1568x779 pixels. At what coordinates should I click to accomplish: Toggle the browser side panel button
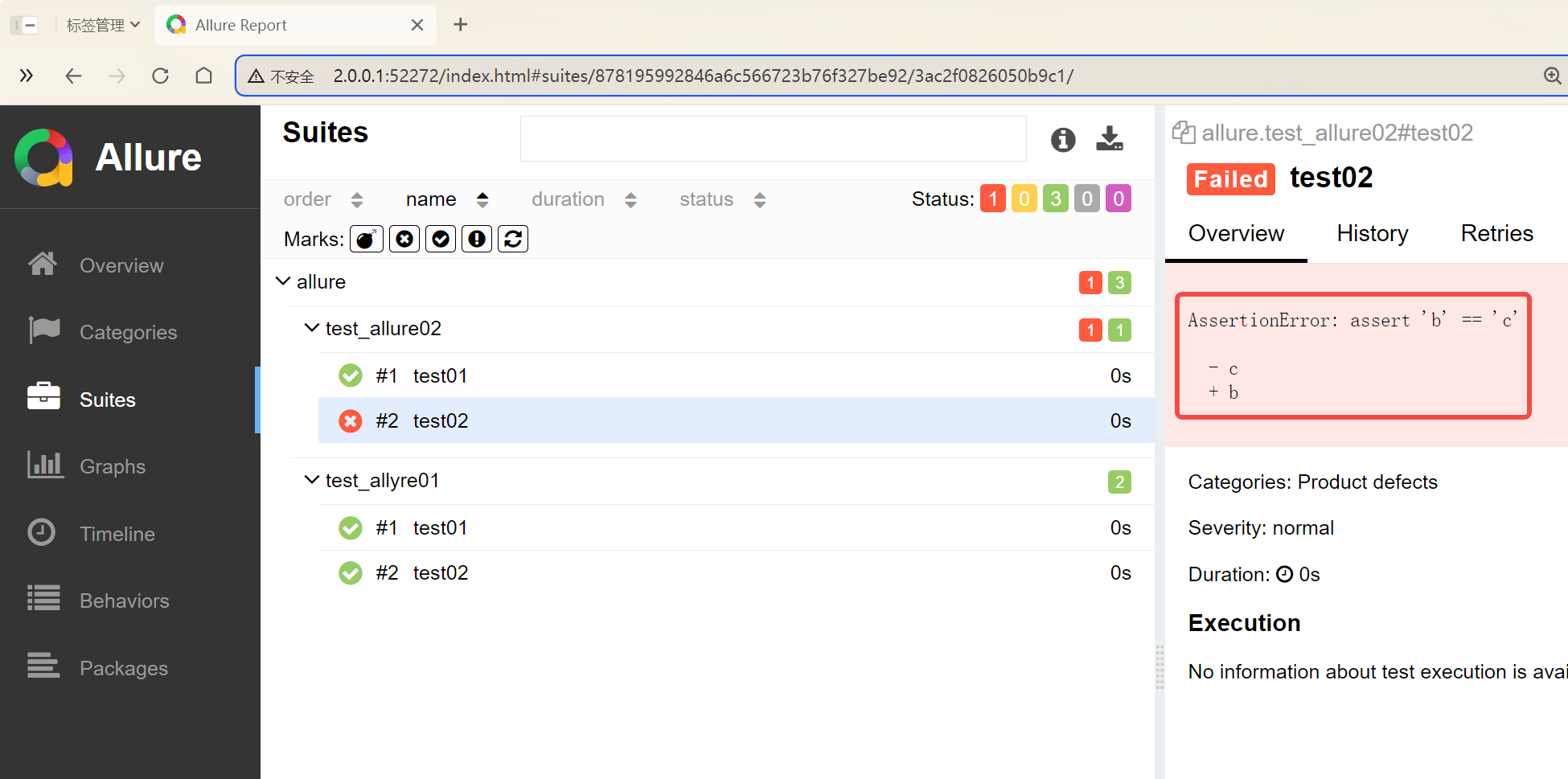pyautogui.click(x=24, y=25)
